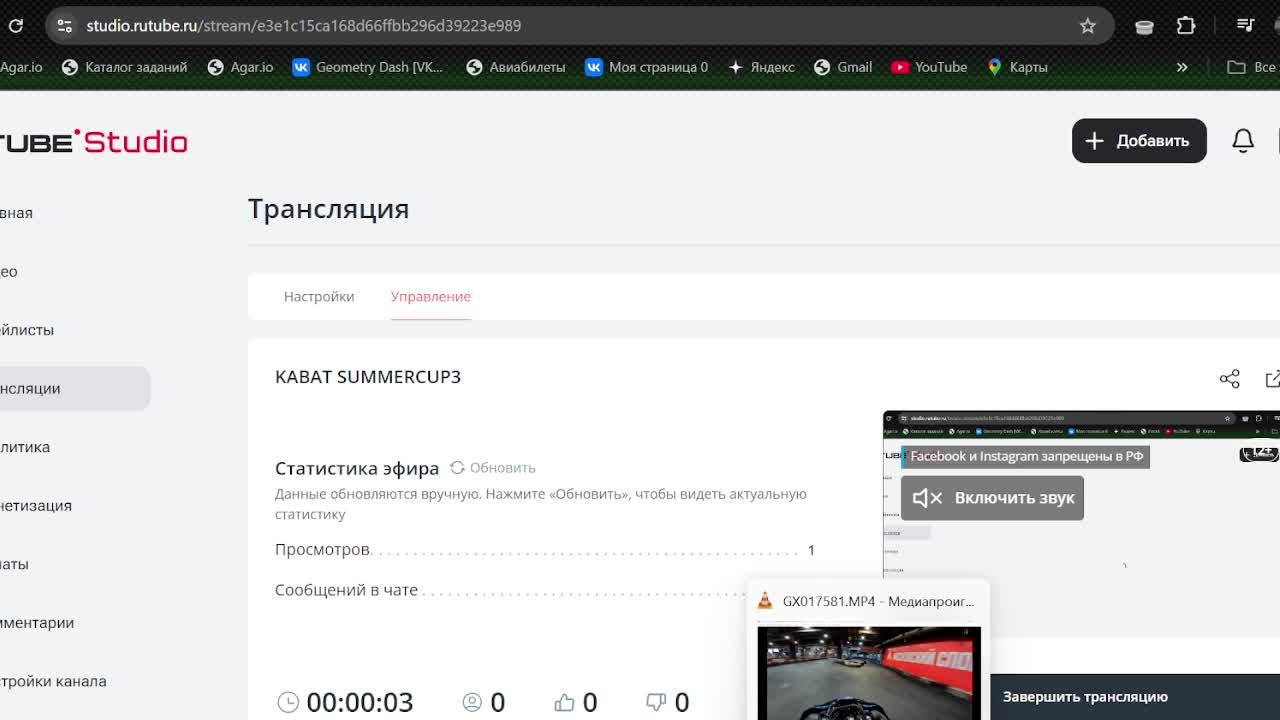The height and width of the screenshot is (720, 1280).
Task: Click the stream timer clock icon
Action: click(288, 702)
